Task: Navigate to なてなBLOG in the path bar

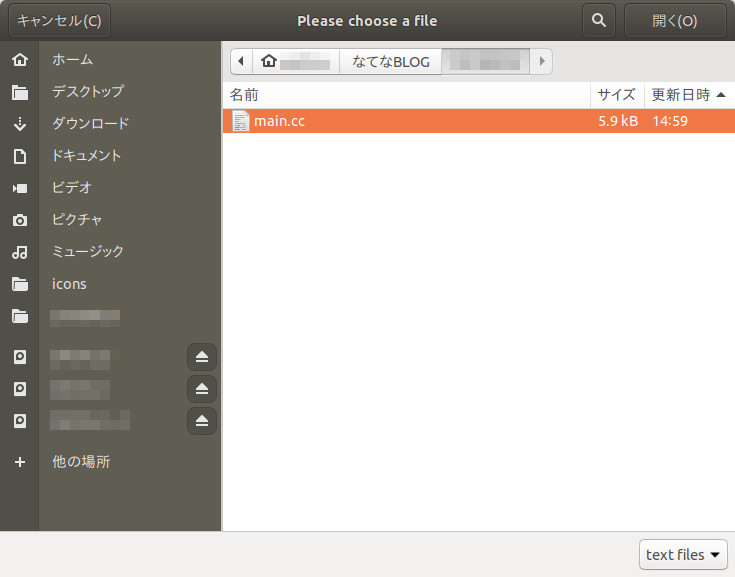Action: coord(390,61)
